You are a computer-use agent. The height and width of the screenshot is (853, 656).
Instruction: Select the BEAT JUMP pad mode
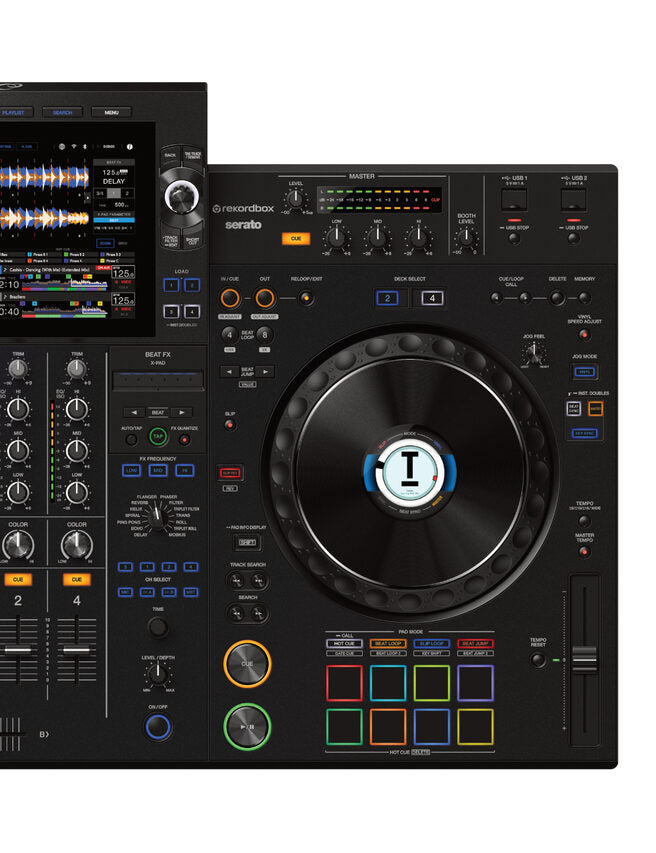pos(475,643)
